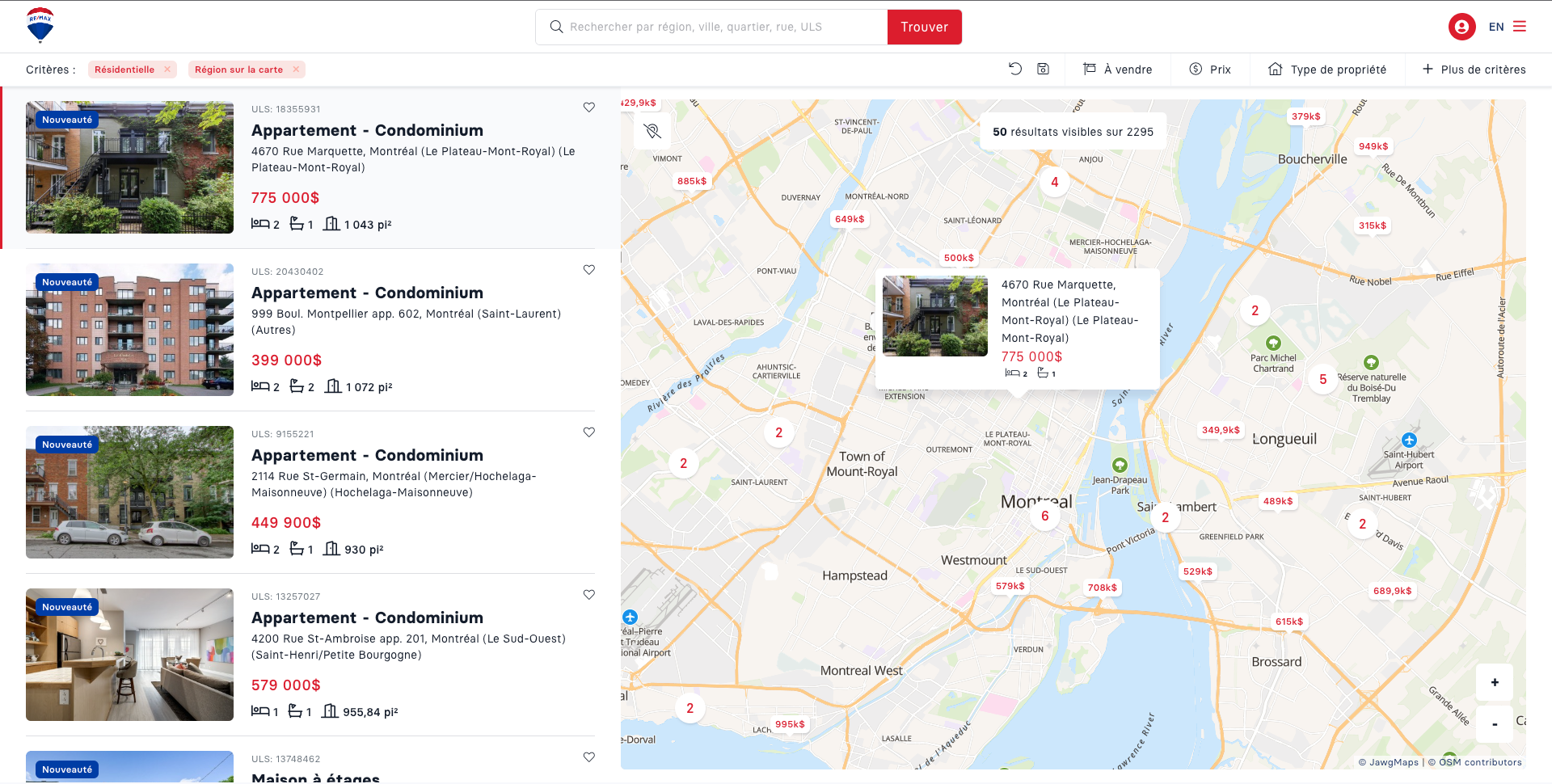
Task: Open first Appartement - Condominium title, ULS 18355931
Action: coord(367,130)
